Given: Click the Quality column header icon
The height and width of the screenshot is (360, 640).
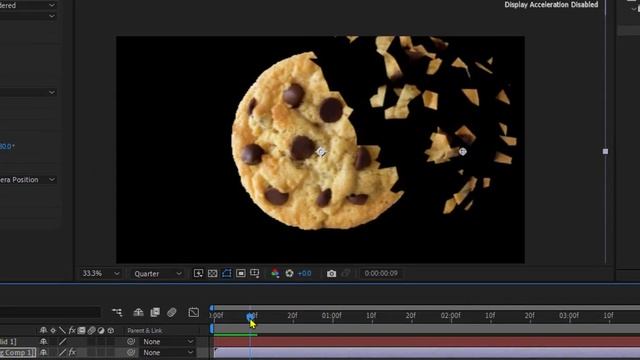Looking at the screenshot, I should click(62, 331).
